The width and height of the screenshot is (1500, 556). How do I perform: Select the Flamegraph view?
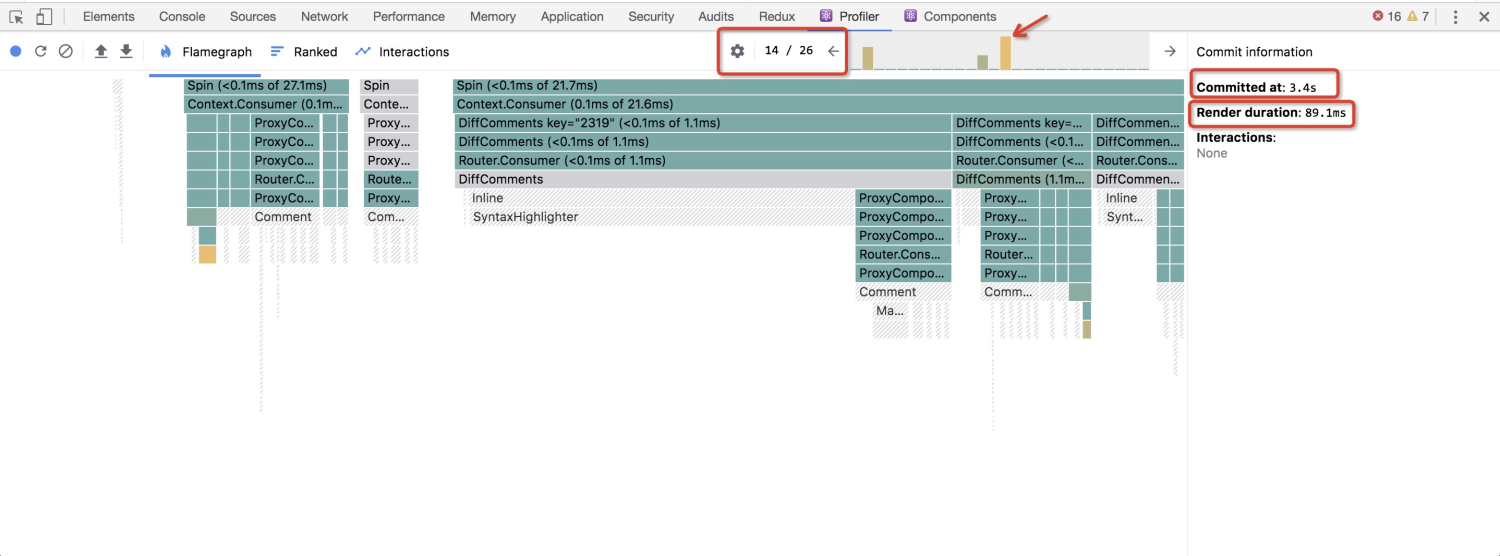point(205,51)
